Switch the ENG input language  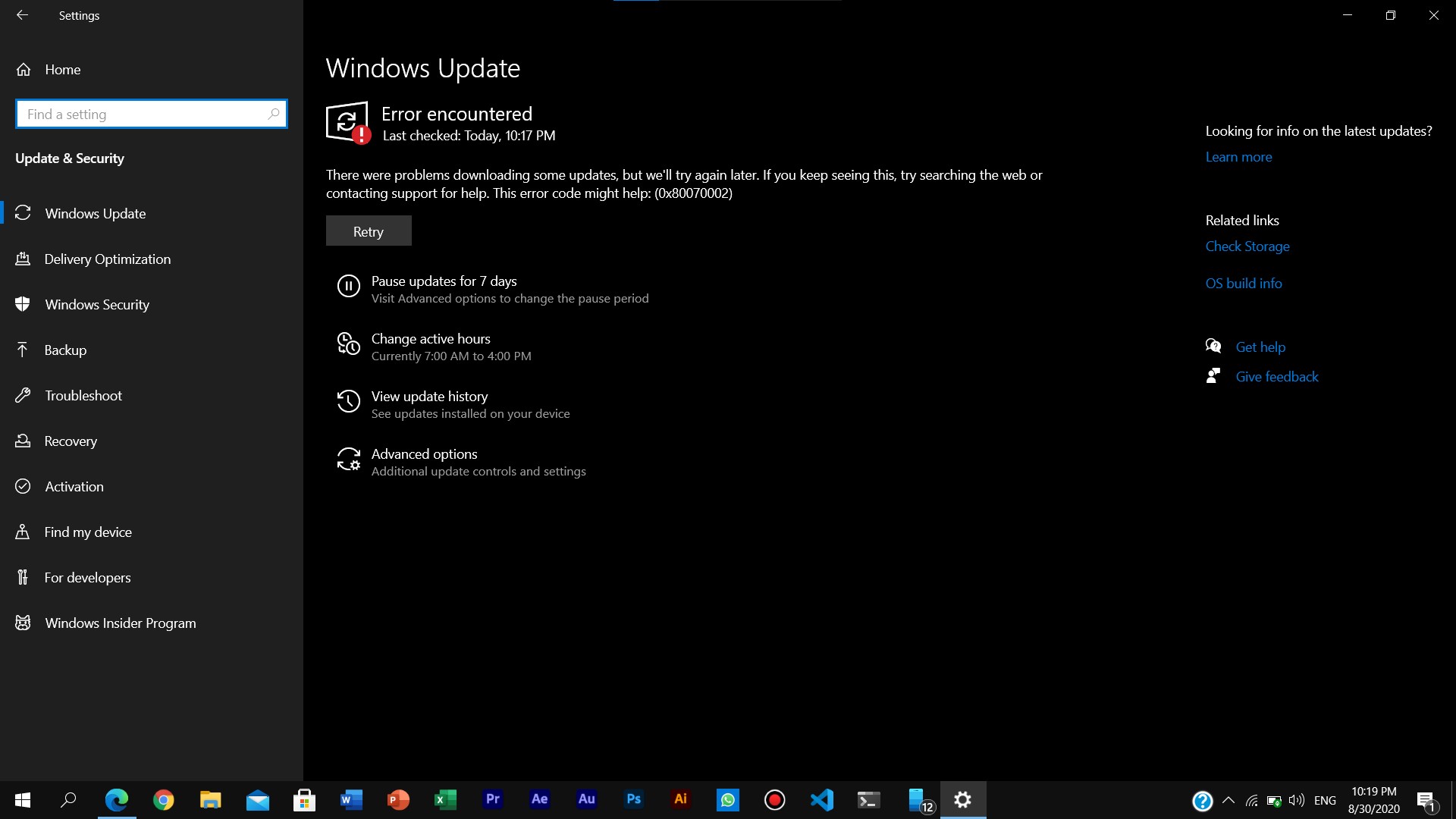click(1326, 800)
